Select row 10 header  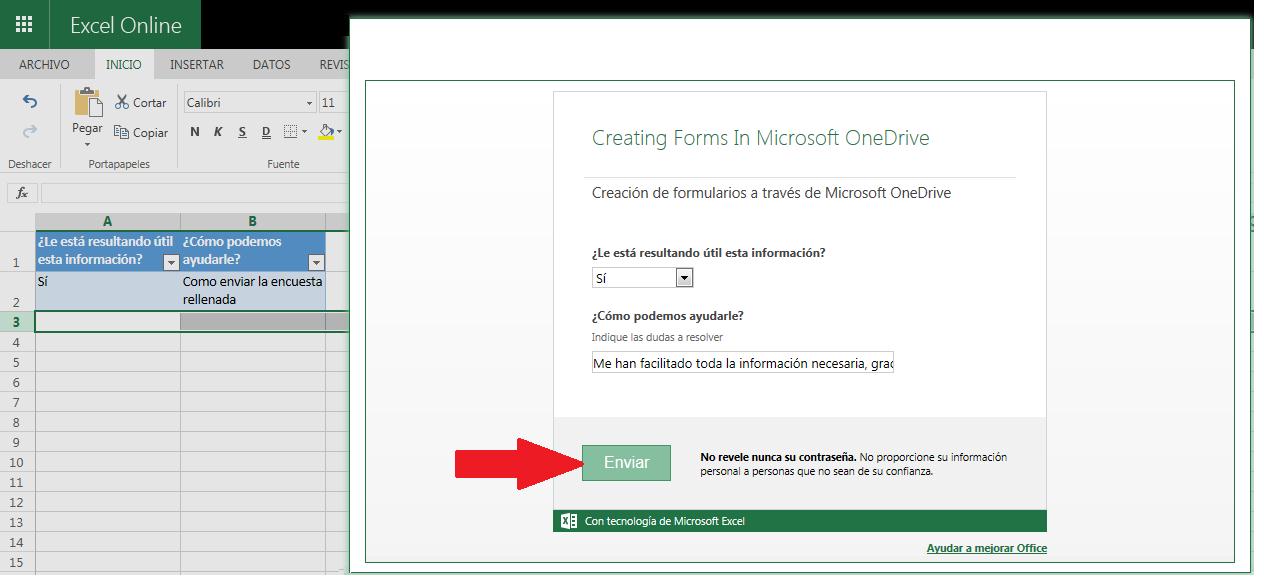[17, 462]
